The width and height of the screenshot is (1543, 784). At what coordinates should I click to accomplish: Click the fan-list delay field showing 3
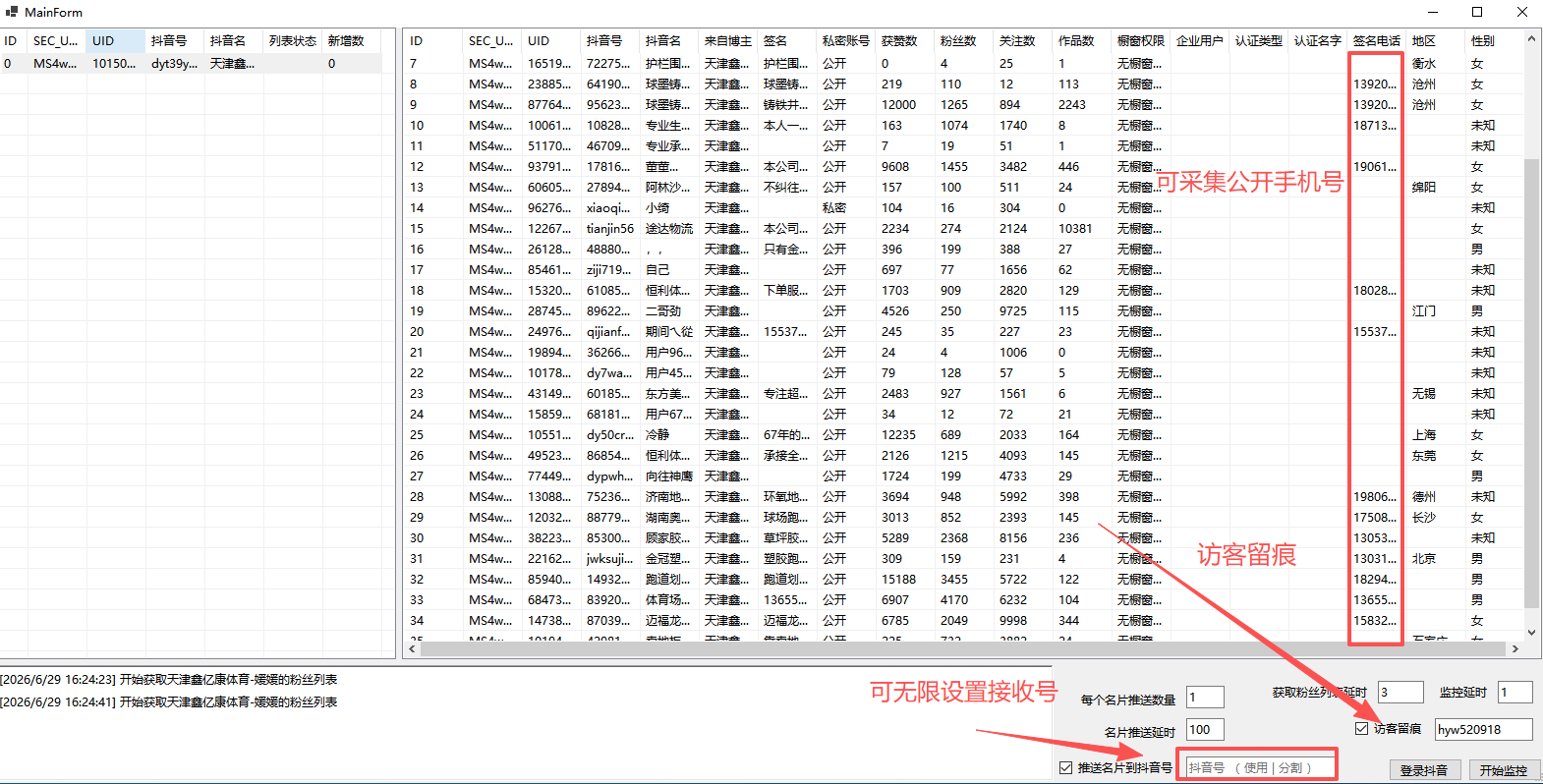[1400, 692]
